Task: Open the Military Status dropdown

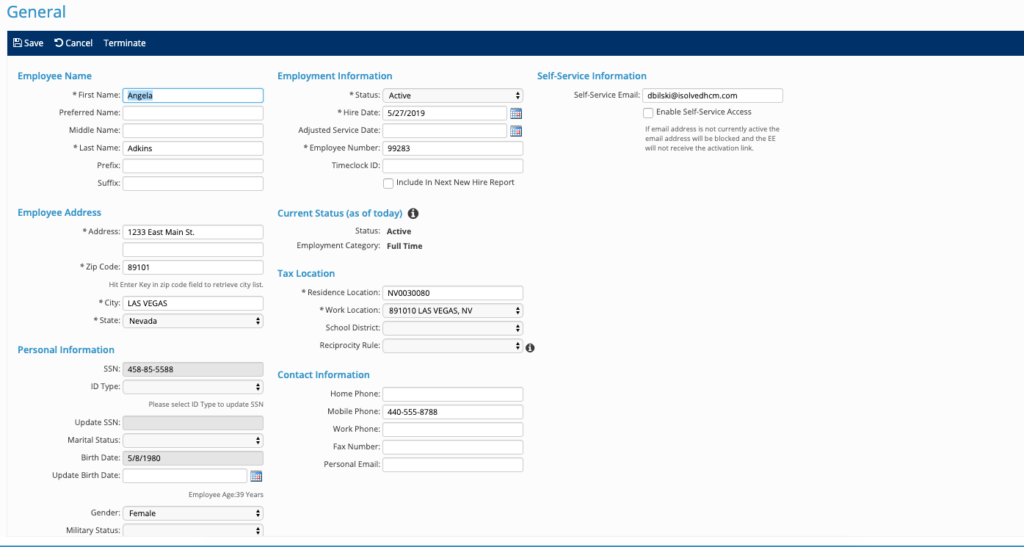Action: [193, 531]
